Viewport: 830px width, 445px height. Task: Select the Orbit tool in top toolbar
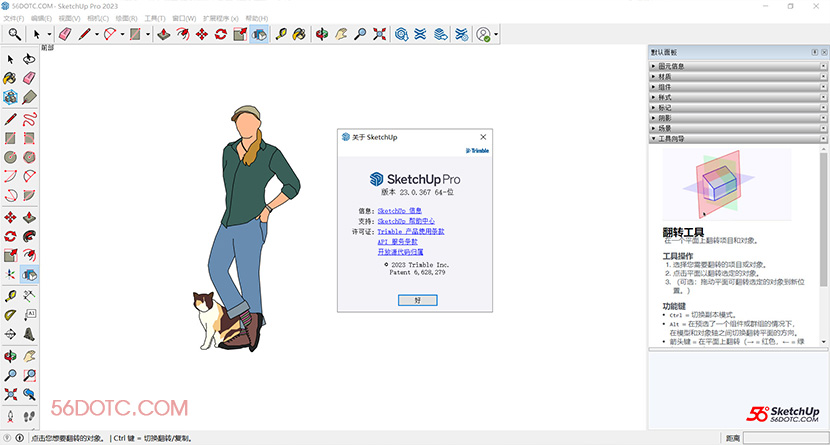click(x=322, y=34)
